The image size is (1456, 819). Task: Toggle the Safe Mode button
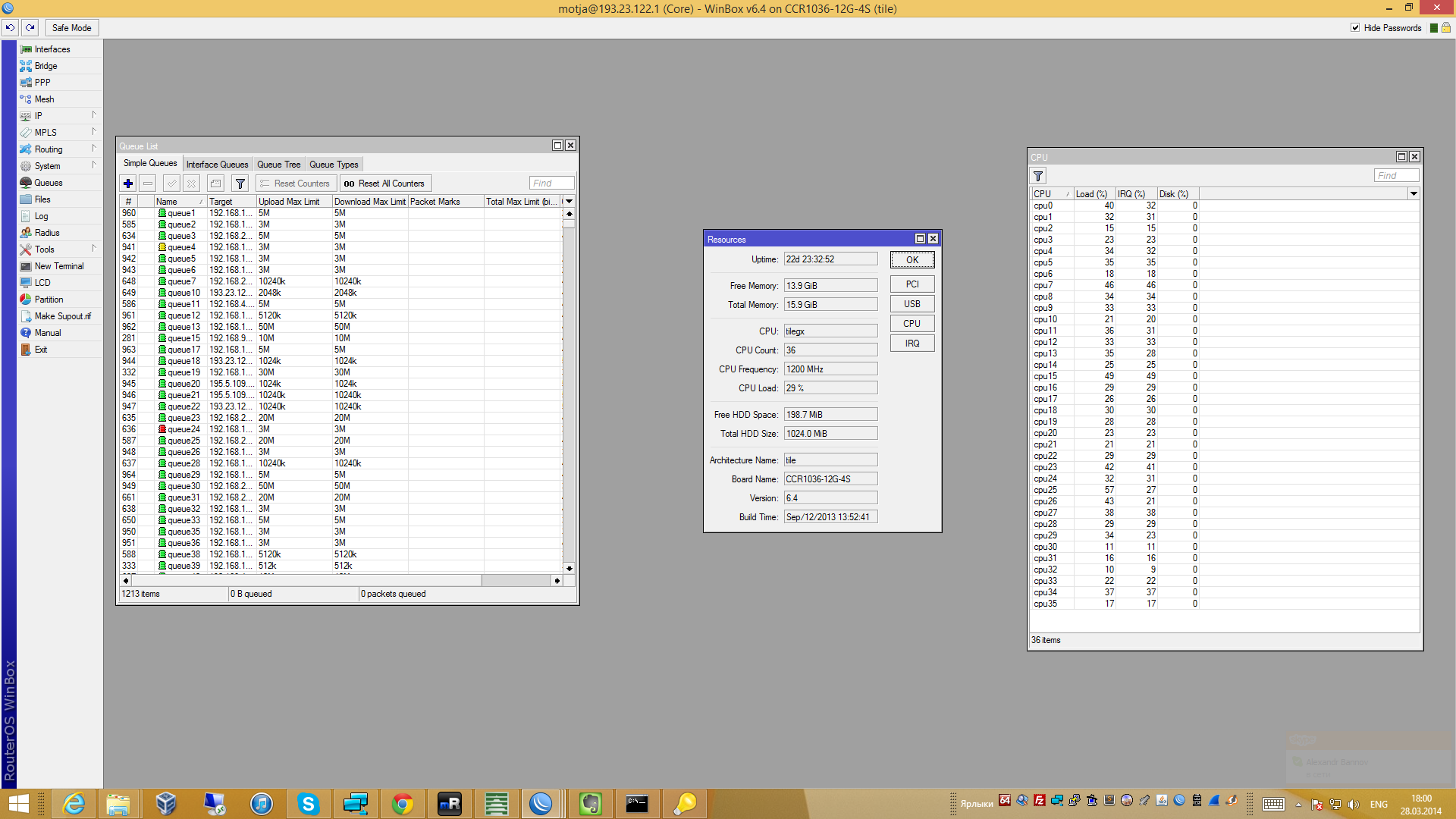click(x=71, y=28)
